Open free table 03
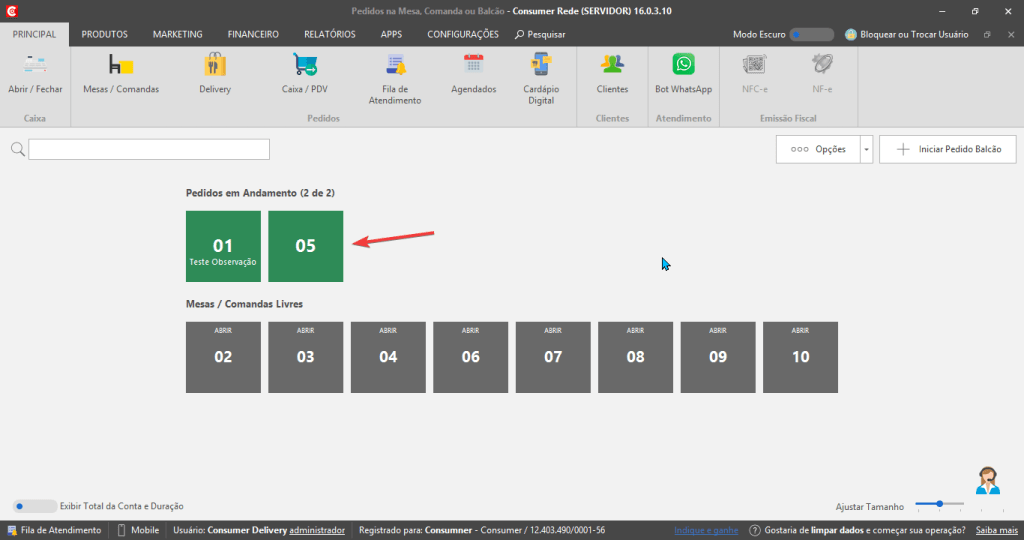Screen dimensions: 1024x540 [x=306, y=357]
